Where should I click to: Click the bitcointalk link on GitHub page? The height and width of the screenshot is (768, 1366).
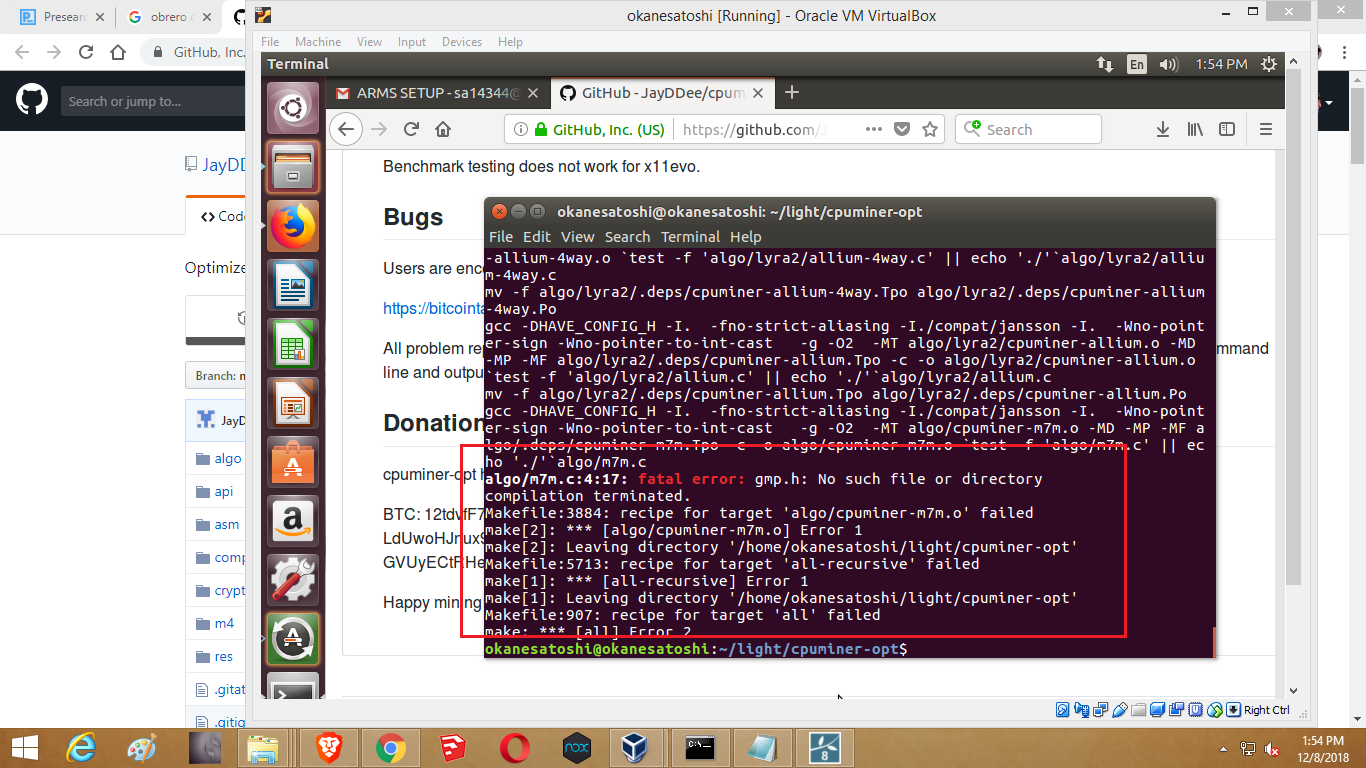point(433,308)
